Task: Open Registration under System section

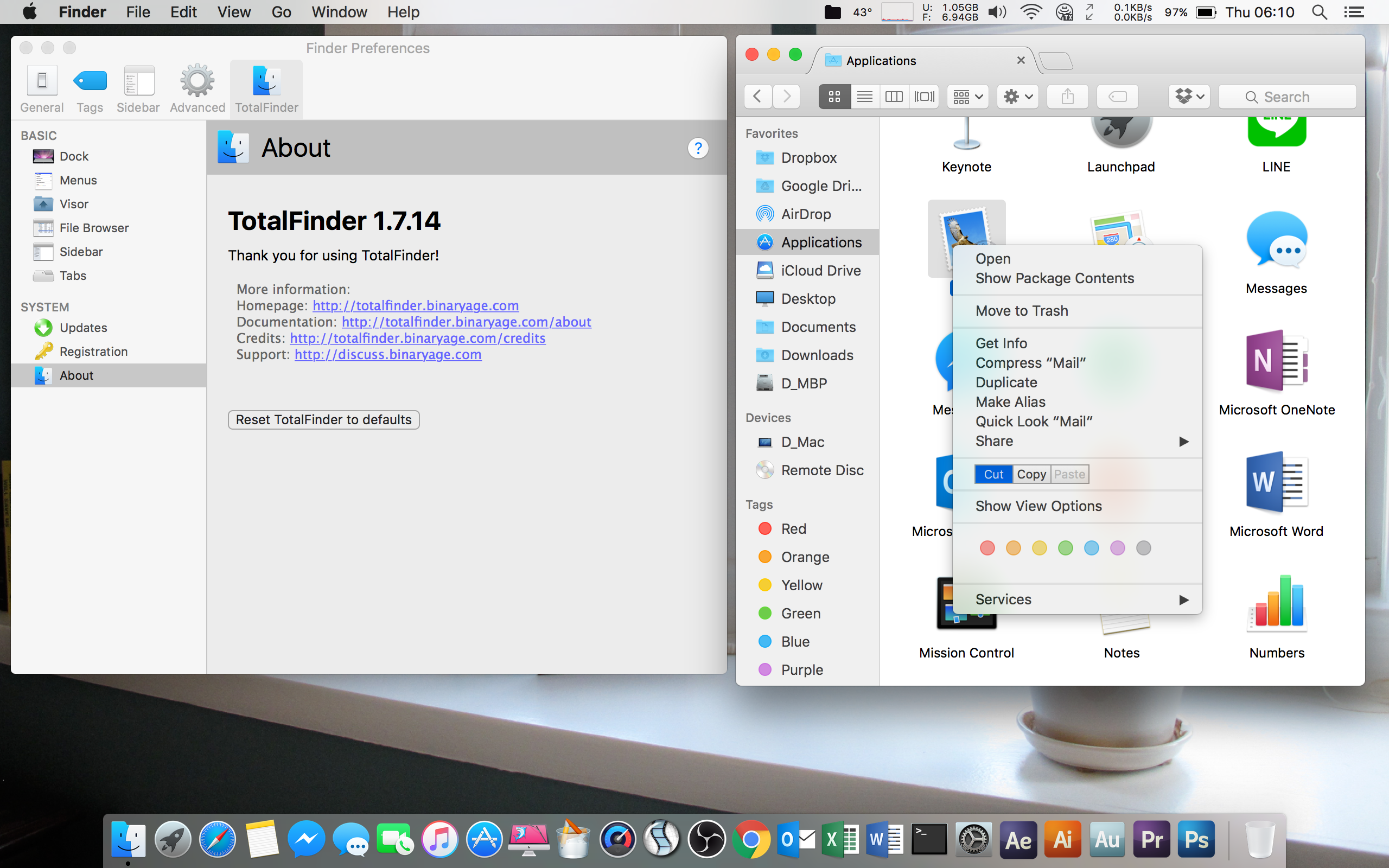Action: click(x=109, y=352)
